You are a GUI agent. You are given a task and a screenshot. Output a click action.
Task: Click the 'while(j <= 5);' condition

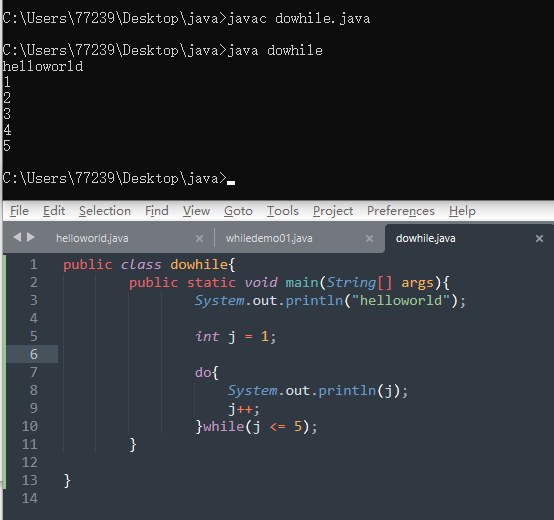260,427
